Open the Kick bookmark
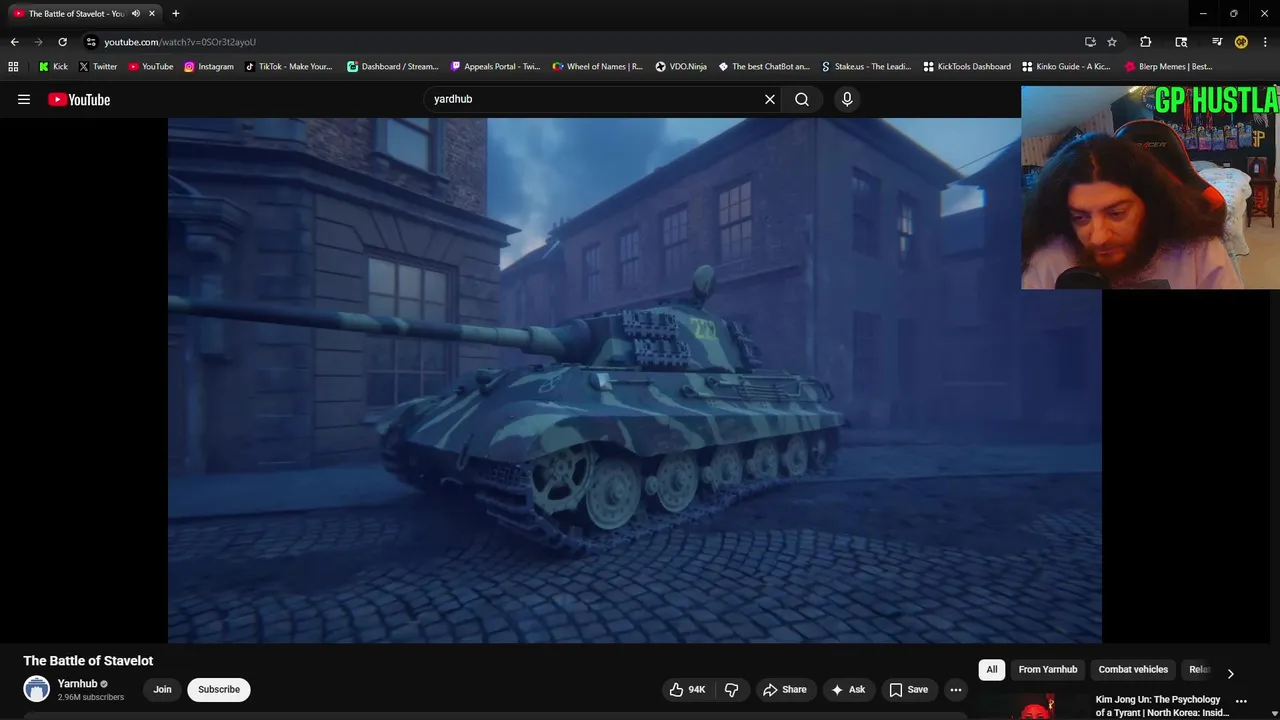Screen dimensions: 1280x720 53,67
